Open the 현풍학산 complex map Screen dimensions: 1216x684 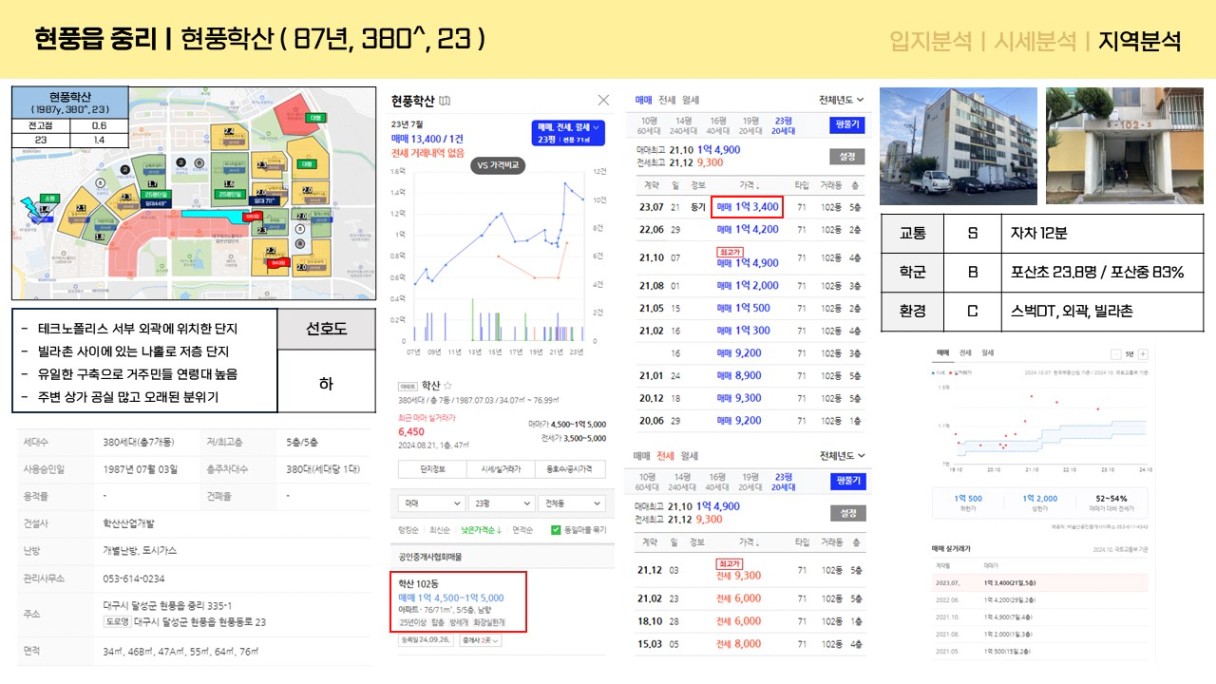click(192, 192)
